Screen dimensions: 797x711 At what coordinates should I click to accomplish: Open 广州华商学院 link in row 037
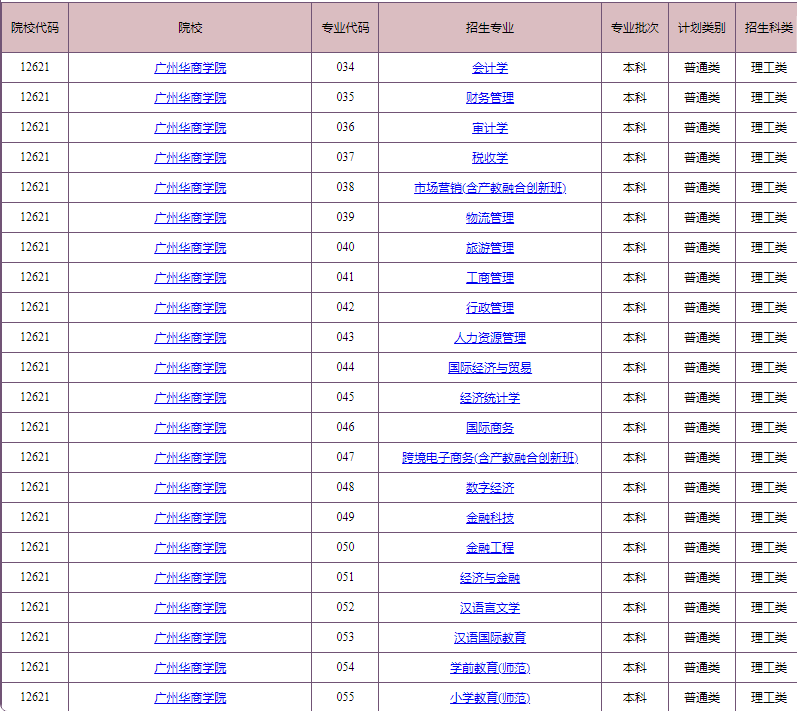(x=190, y=158)
